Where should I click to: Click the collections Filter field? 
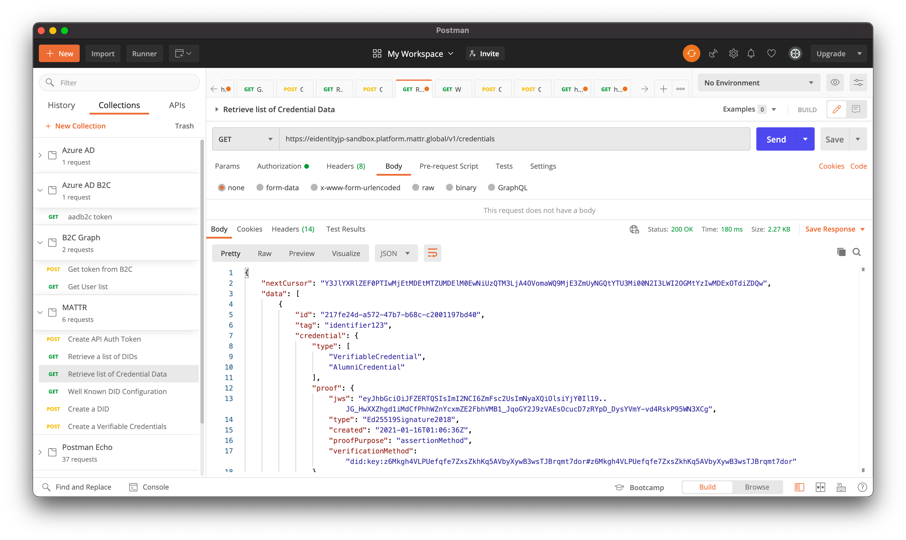[x=119, y=83]
